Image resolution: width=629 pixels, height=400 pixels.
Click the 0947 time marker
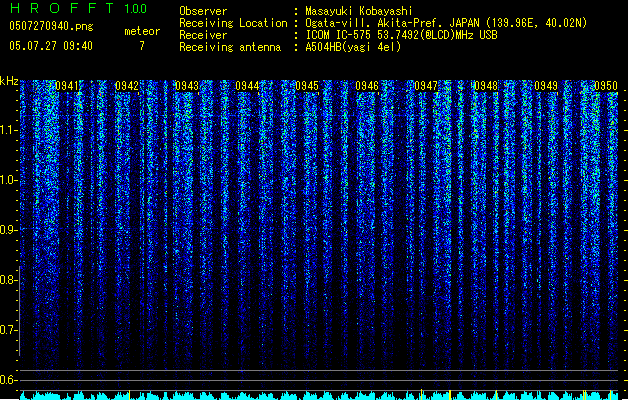pos(426,86)
